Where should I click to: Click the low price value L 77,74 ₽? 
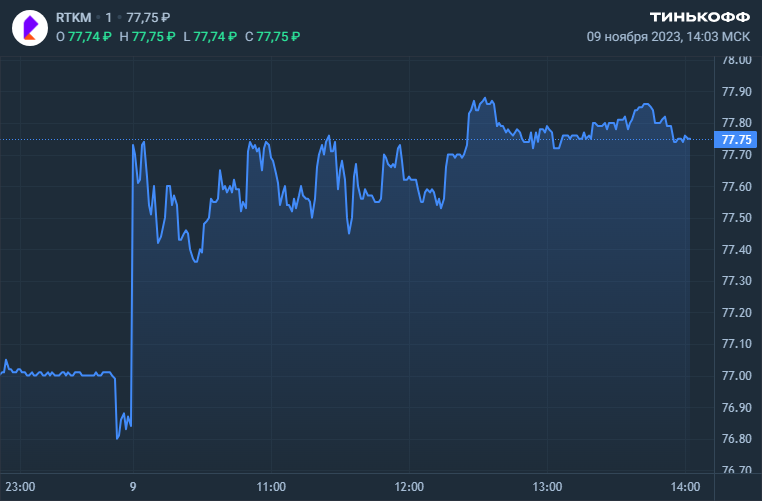pos(209,36)
